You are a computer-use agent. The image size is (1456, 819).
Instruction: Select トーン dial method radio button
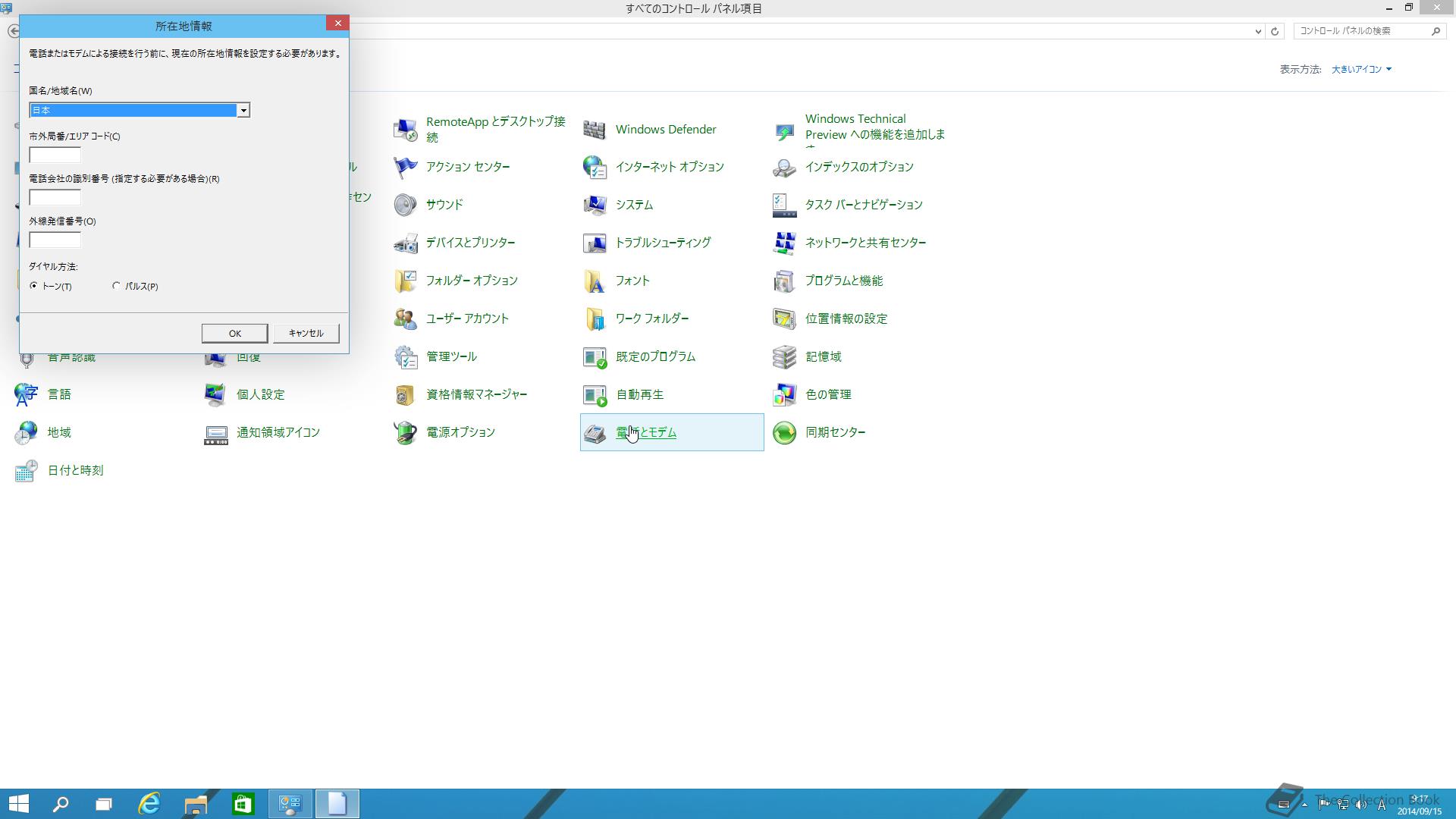(33, 286)
